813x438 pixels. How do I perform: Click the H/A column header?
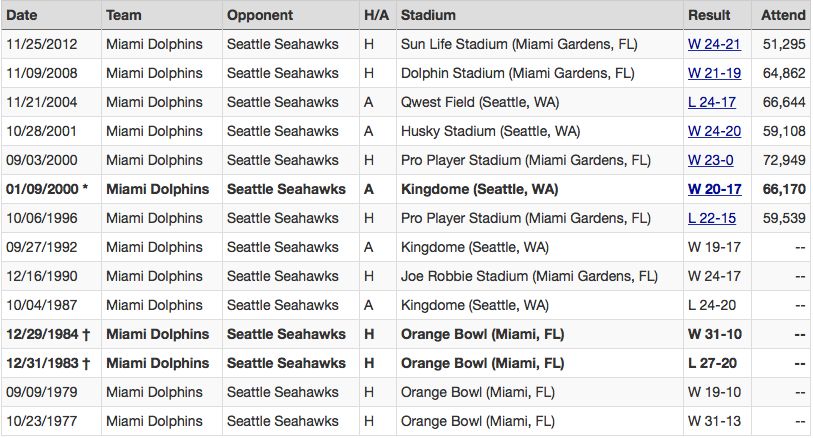tap(376, 15)
